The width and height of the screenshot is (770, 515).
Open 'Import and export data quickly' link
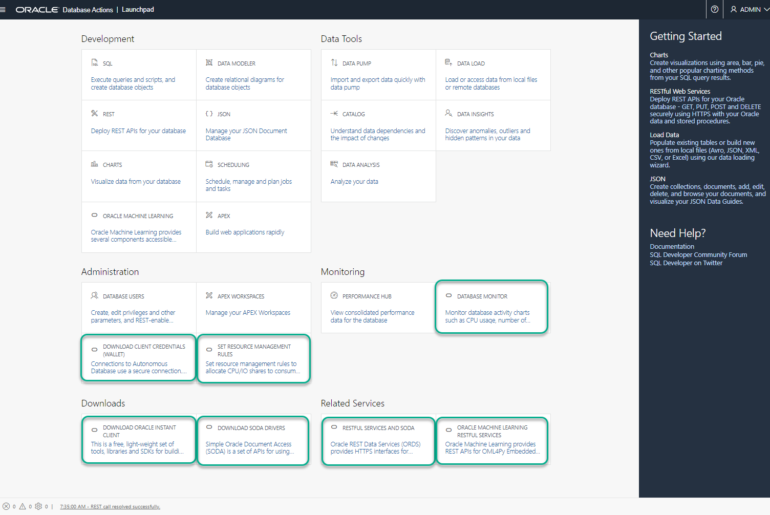(x=378, y=83)
